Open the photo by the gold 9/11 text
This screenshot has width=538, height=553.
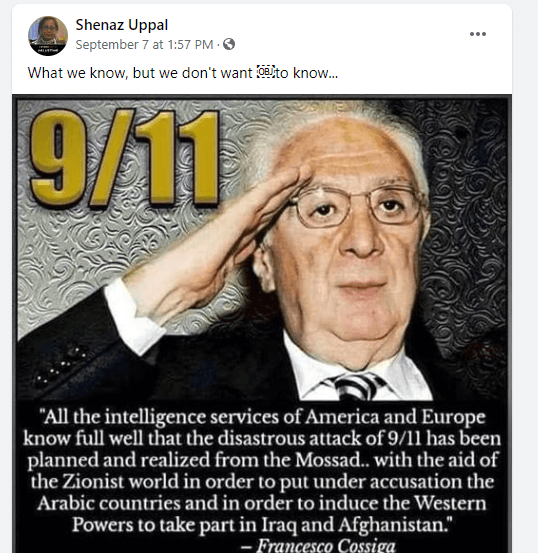124,157
